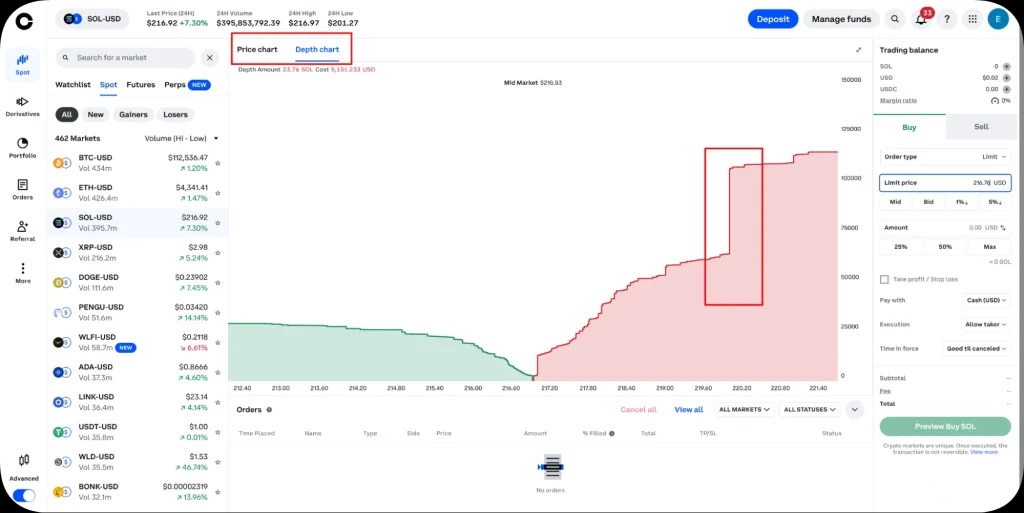This screenshot has height=513, width=1024.
Task: Switch to the Price chart tab
Action: [x=257, y=49]
